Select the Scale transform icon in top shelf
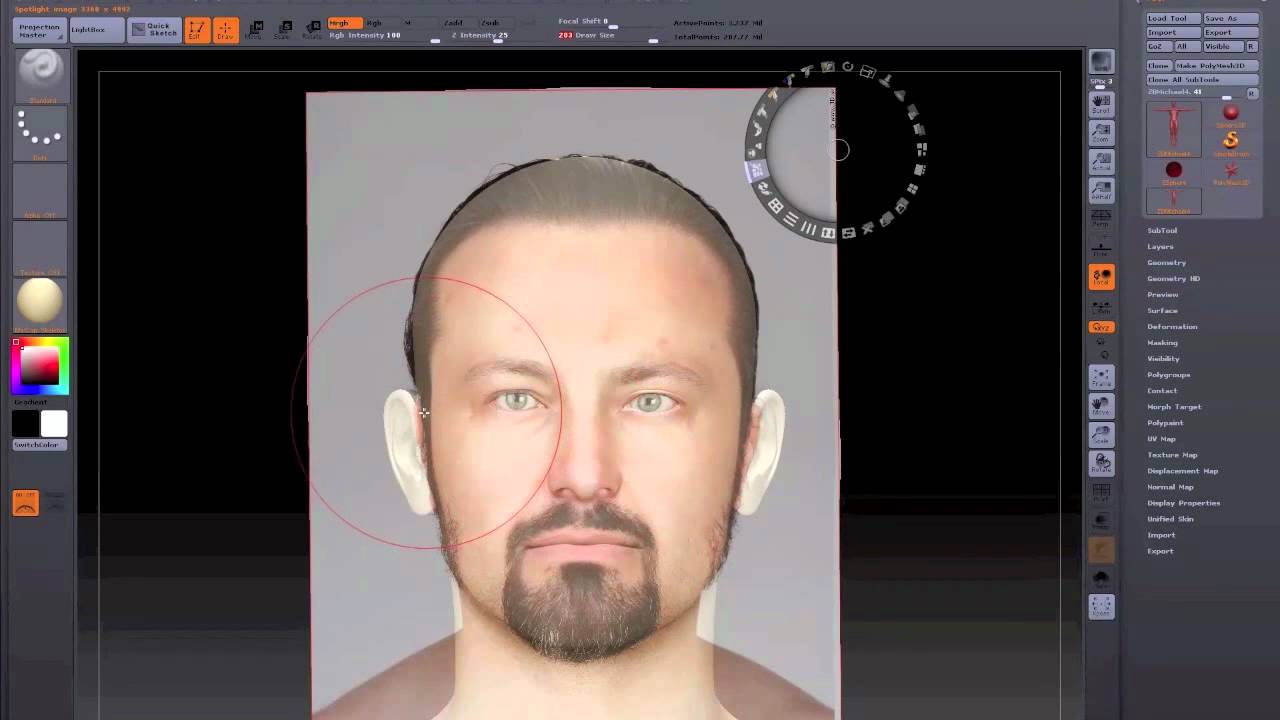 click(284, 30)
